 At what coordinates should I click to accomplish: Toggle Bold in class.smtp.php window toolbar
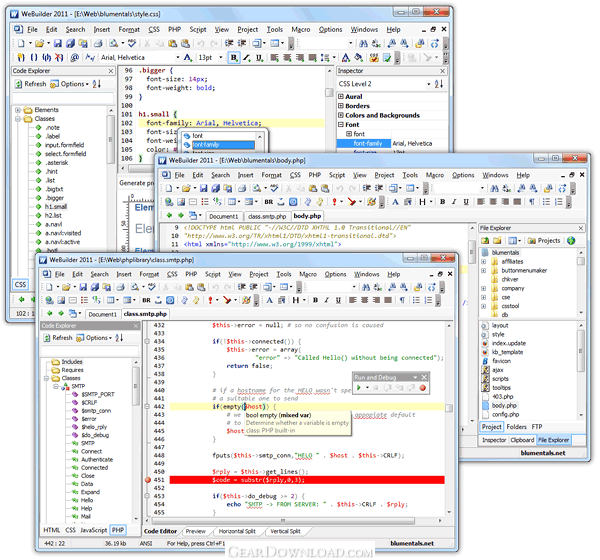click(x=315, y=300)
